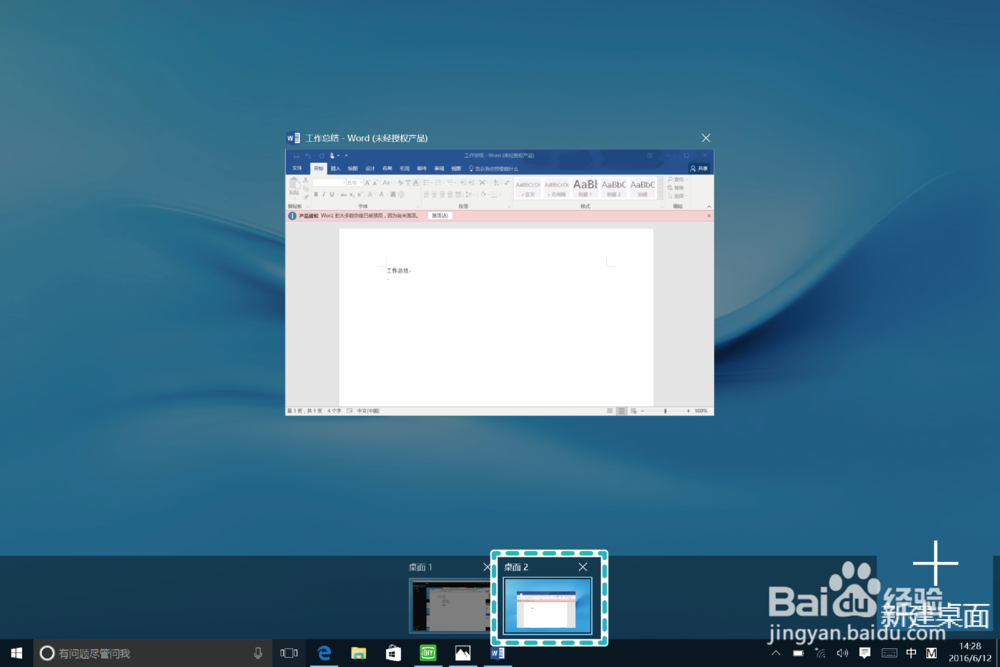Open the Windows Start menu
Image resolution: width=1000 pixels, height=667 pixels.
click(x=17, y=653)
